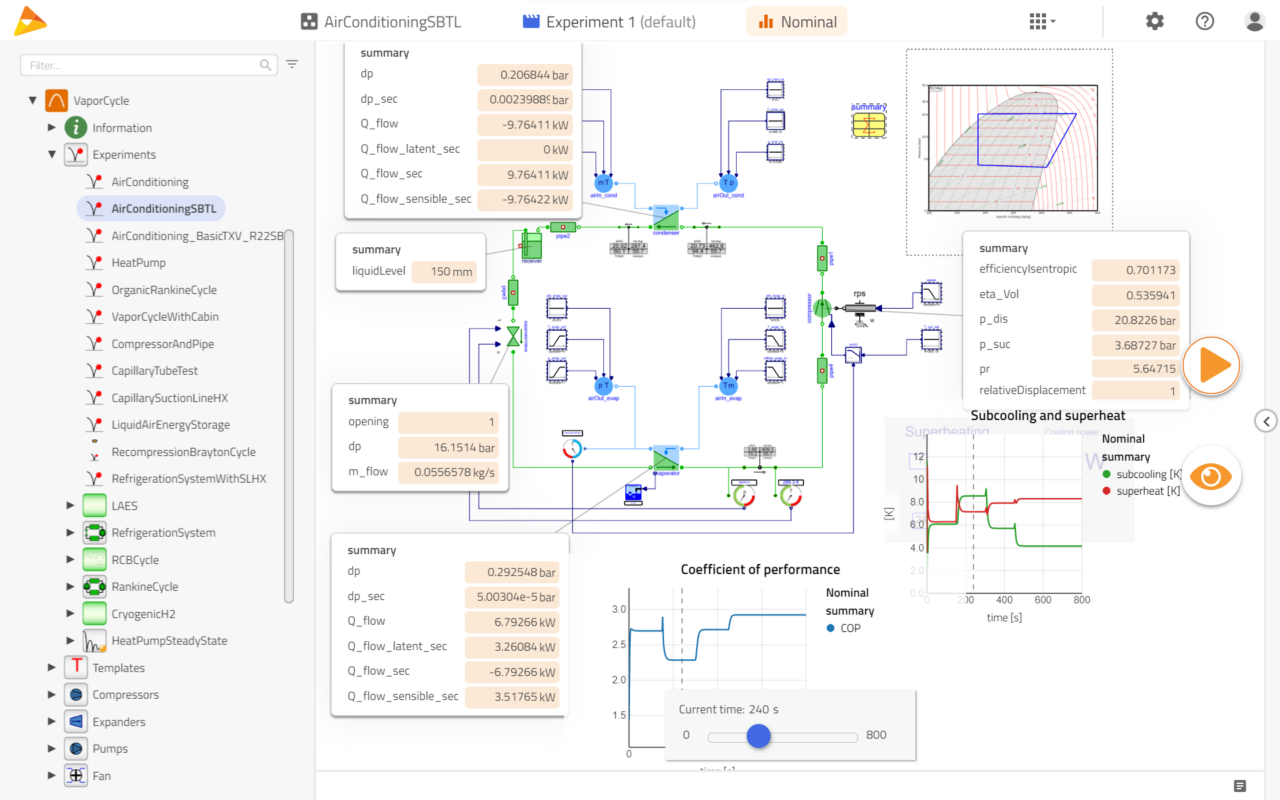Collapse the right panel using the chevron
The width and height of the screenshot is (1280, 800).
pyautogui.click(x=1266, y=421)
